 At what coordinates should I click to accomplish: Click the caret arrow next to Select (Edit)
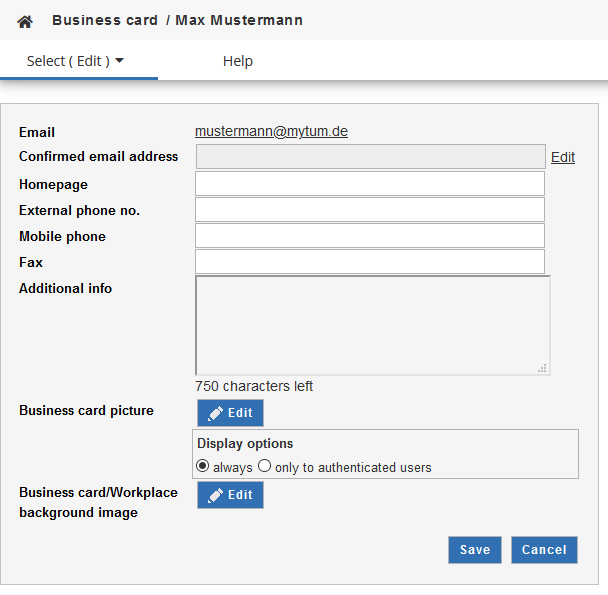[120, 61]
